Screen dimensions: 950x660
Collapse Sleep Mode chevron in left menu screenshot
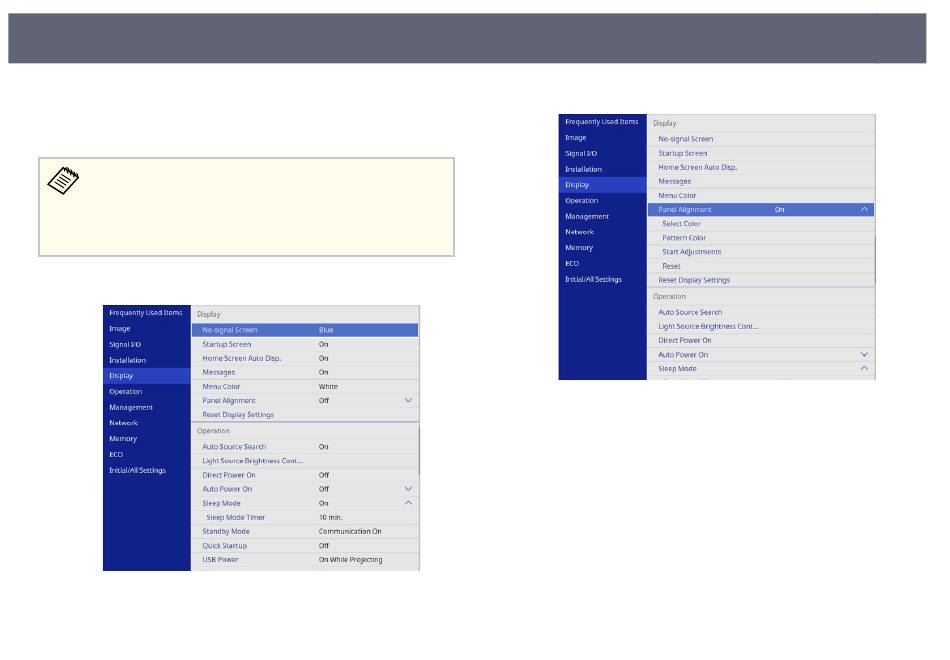408,503
